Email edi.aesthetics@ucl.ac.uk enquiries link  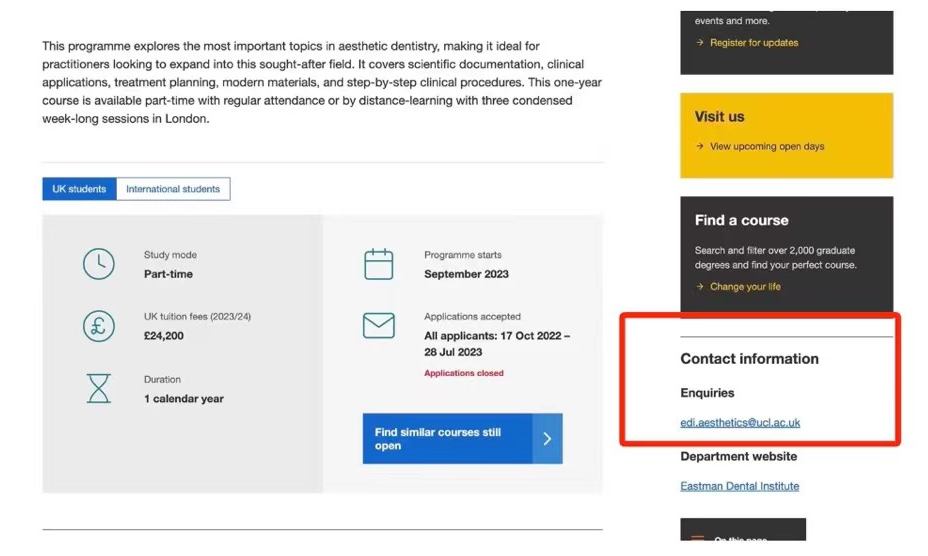[x=740, y=423]
